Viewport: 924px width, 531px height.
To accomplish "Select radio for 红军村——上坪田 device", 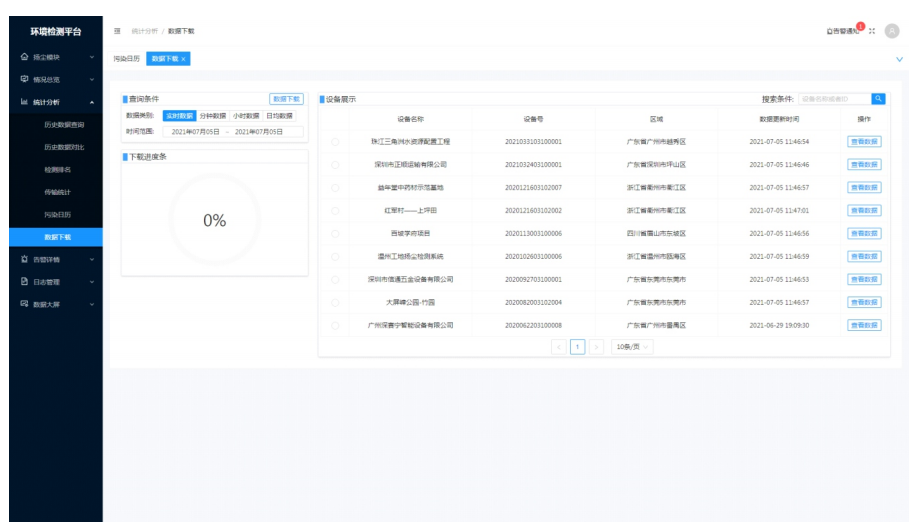I will click(x=335, y=211).
